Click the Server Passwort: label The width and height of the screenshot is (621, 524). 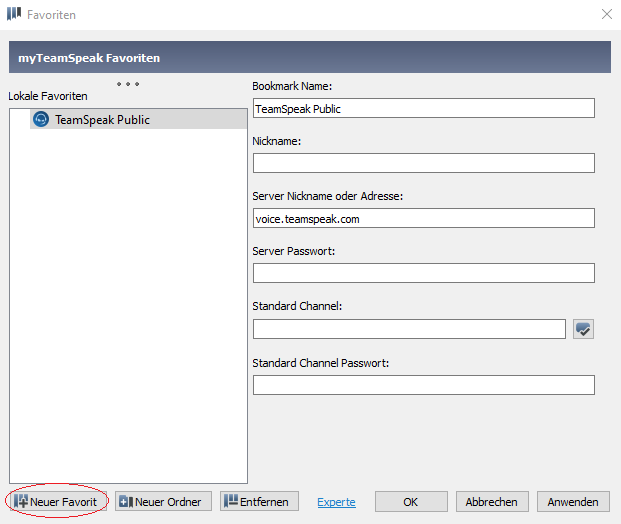(x=293, y=252)
